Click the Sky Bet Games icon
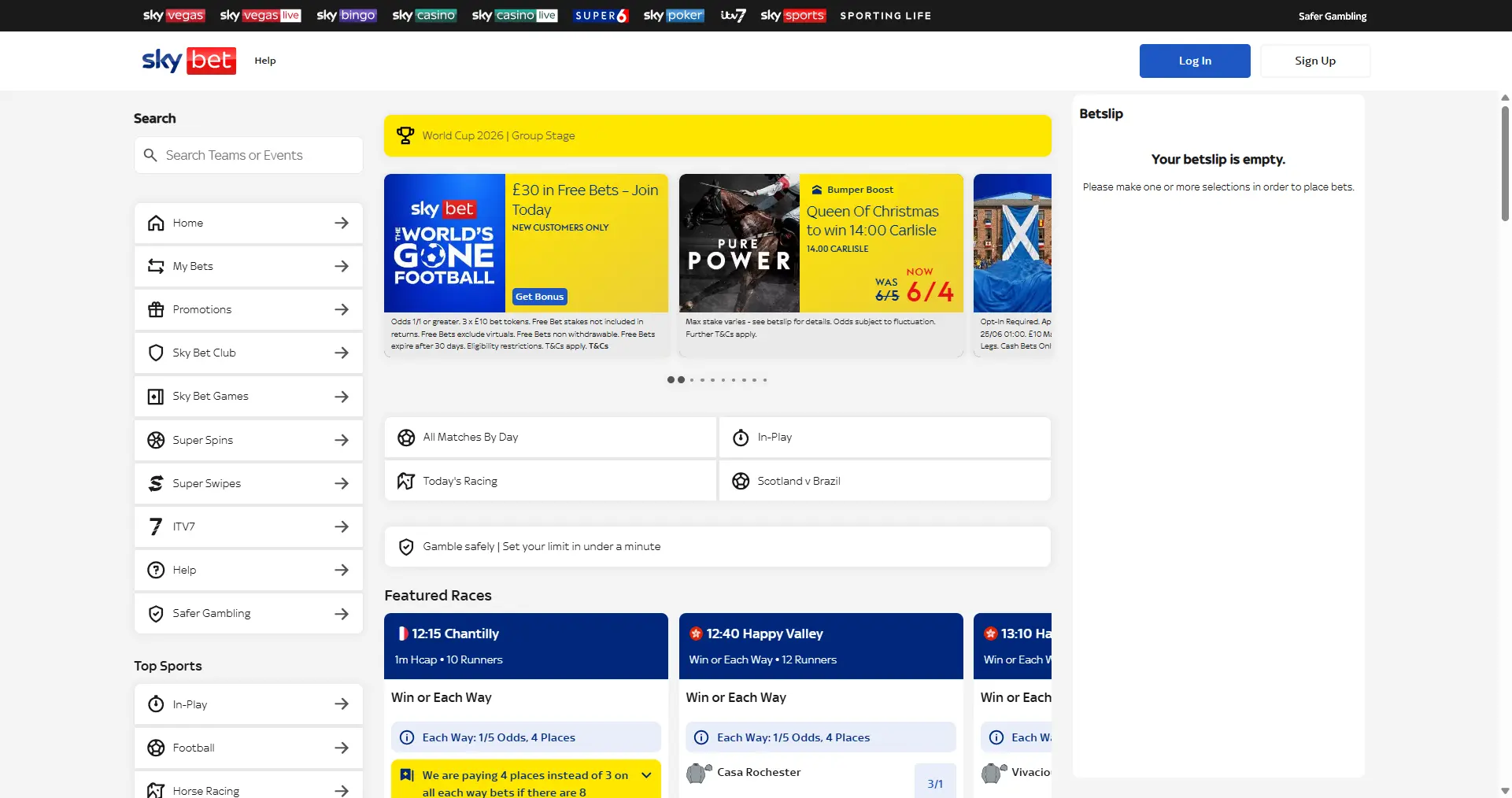The image size is (1512, 798). (156, 396)
